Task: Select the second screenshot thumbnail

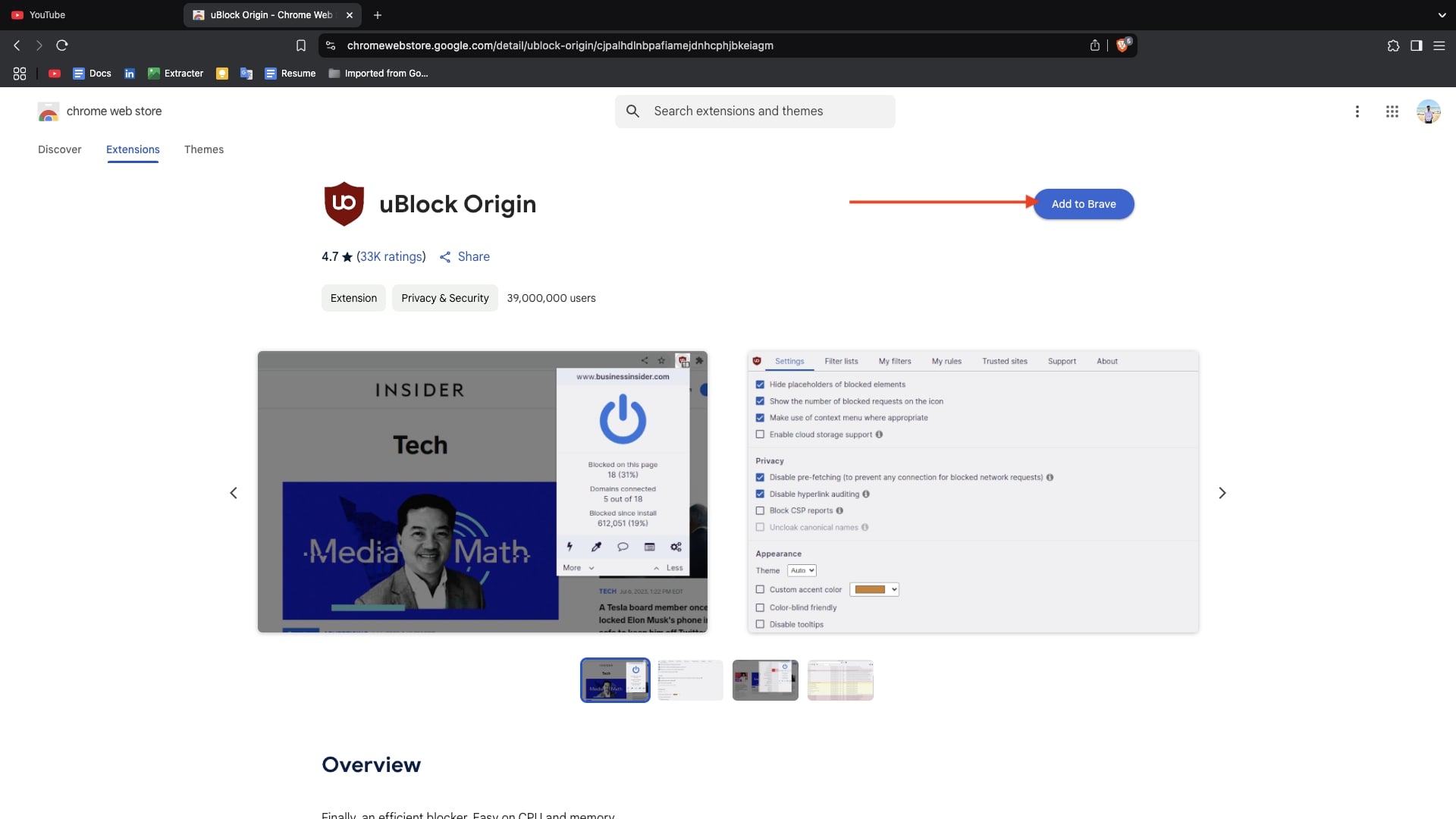Action: [x=689, y=679]
